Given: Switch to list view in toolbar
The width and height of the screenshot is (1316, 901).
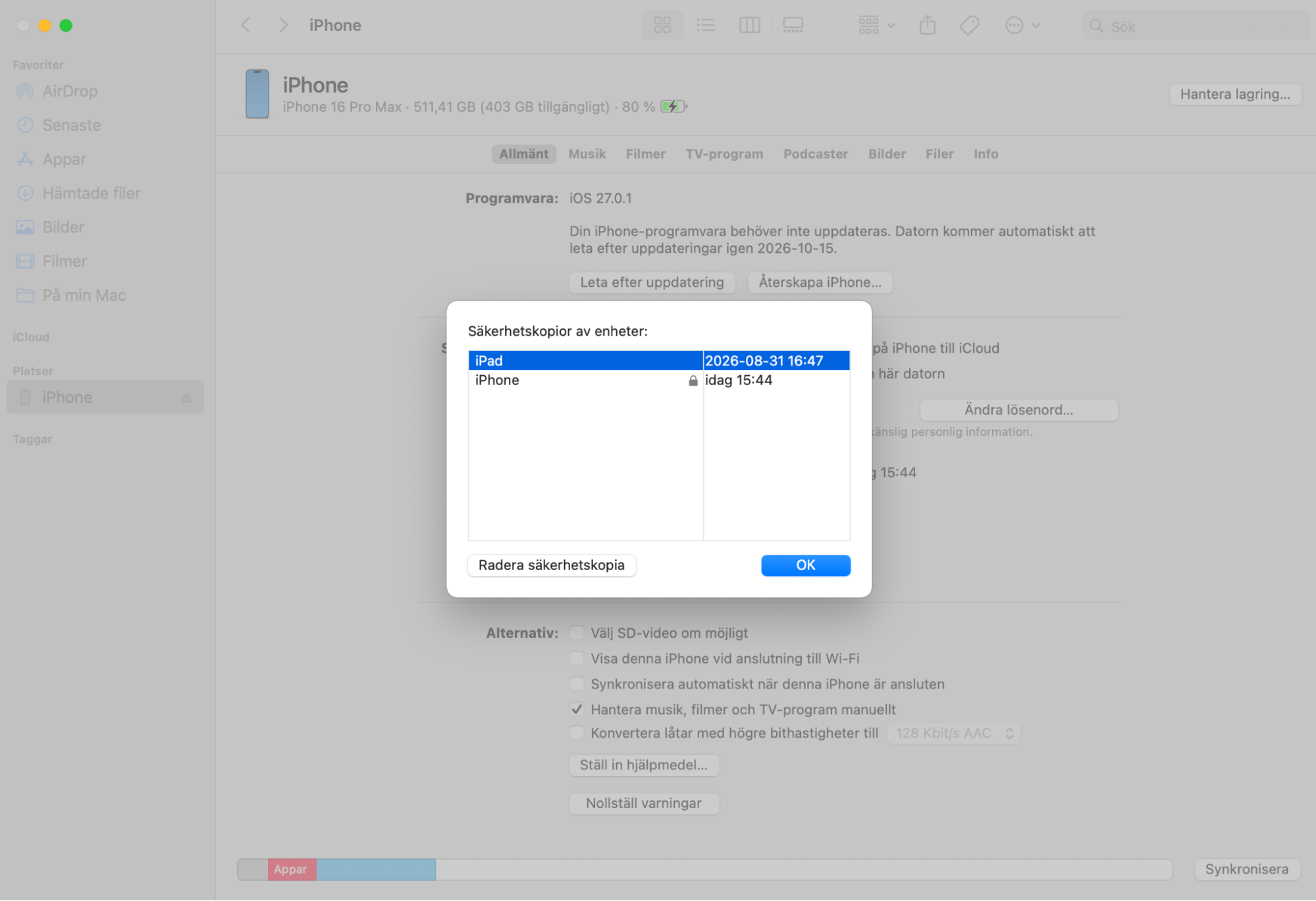Looking at the screenshot, I should tap(706, 26).
